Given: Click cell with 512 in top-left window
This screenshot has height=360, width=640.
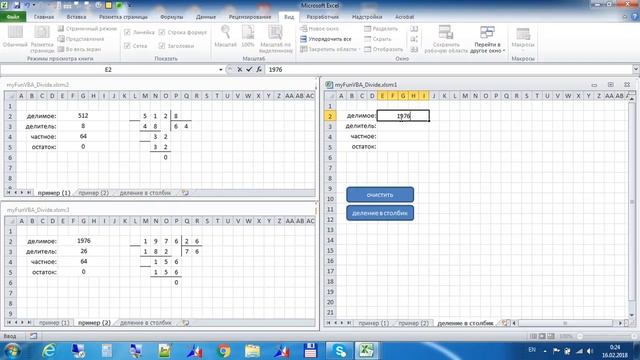Looking at the screenshot, I should (x=83, y=116).
